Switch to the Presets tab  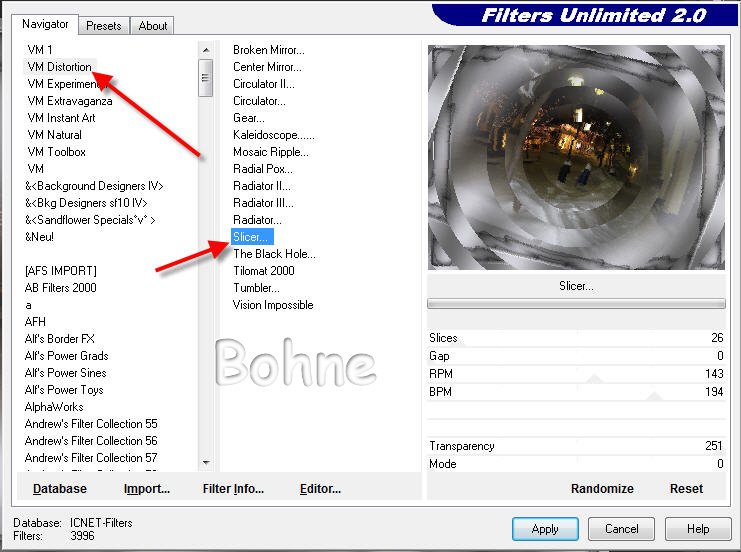click(103, 26)
